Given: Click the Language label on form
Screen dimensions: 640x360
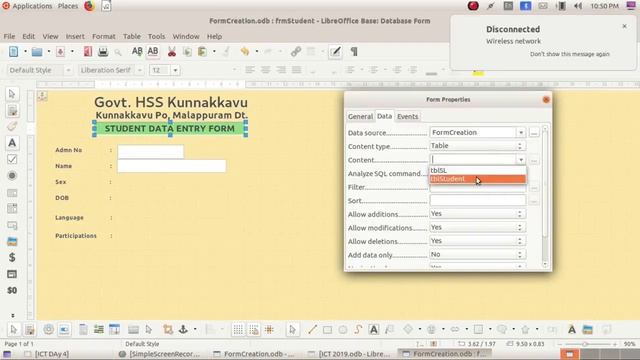Looking at the screenshot, I should 69,218.
